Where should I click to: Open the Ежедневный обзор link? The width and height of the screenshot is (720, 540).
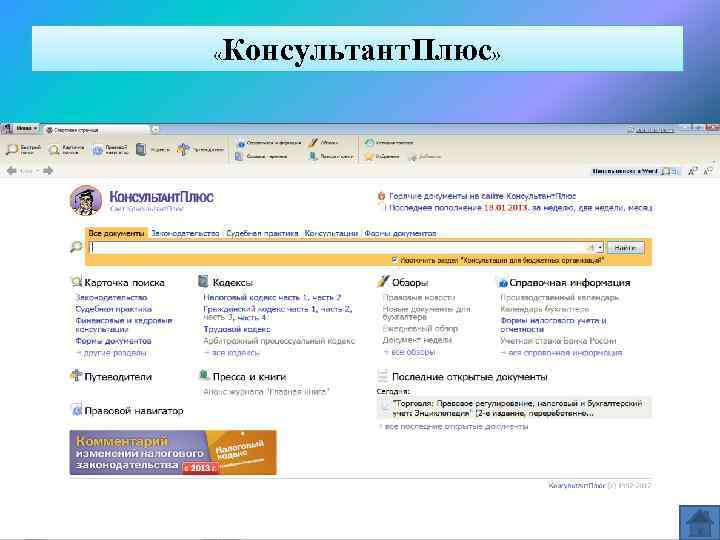(420, 328)
